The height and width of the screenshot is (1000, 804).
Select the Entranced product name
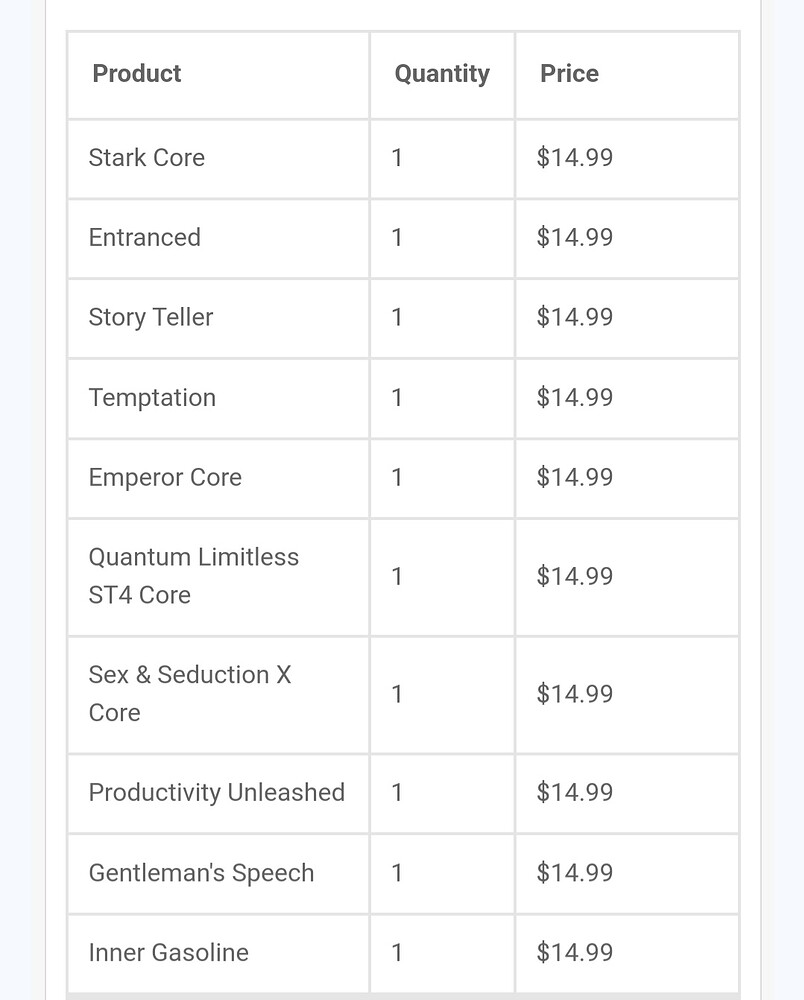145,237
